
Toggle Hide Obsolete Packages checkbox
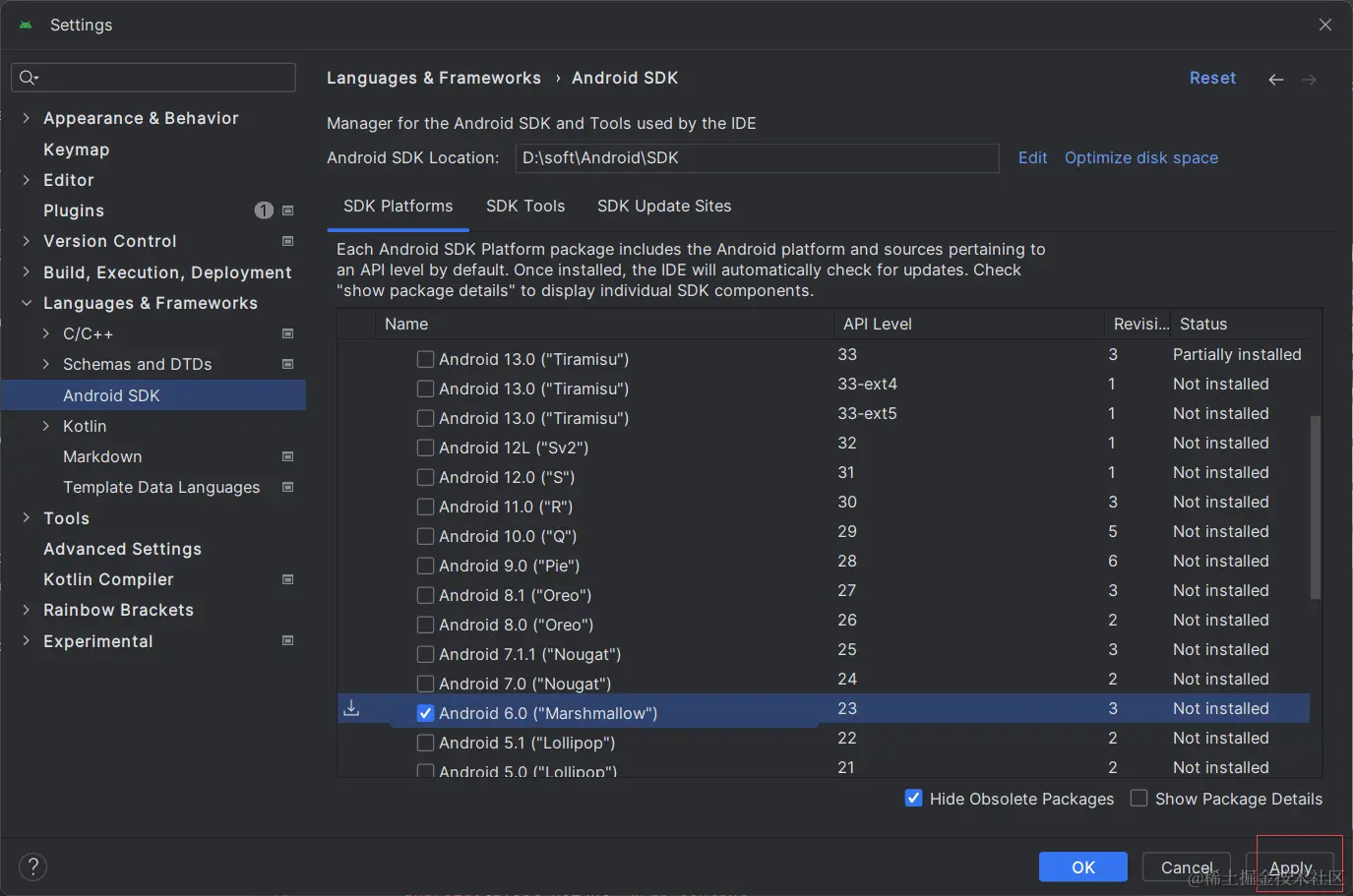(x=913, y=798)
